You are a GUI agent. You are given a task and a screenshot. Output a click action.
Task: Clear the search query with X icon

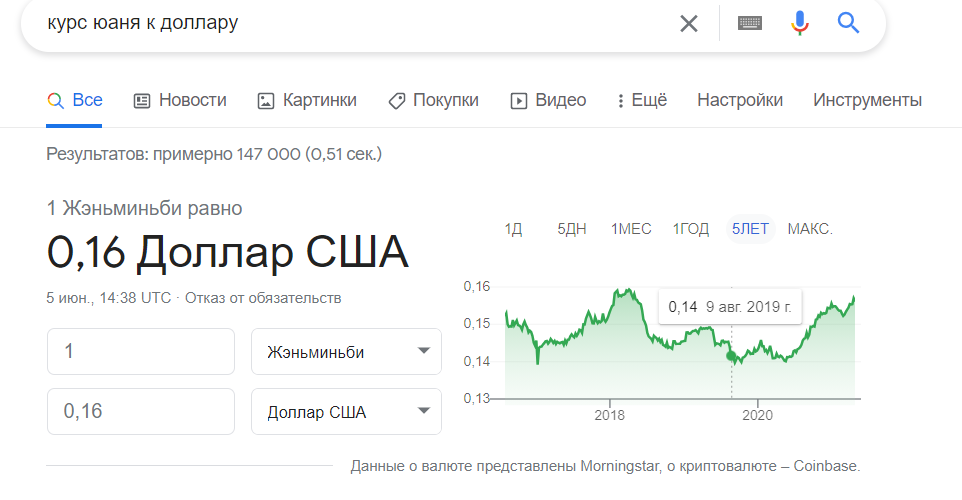coord(689,23)
